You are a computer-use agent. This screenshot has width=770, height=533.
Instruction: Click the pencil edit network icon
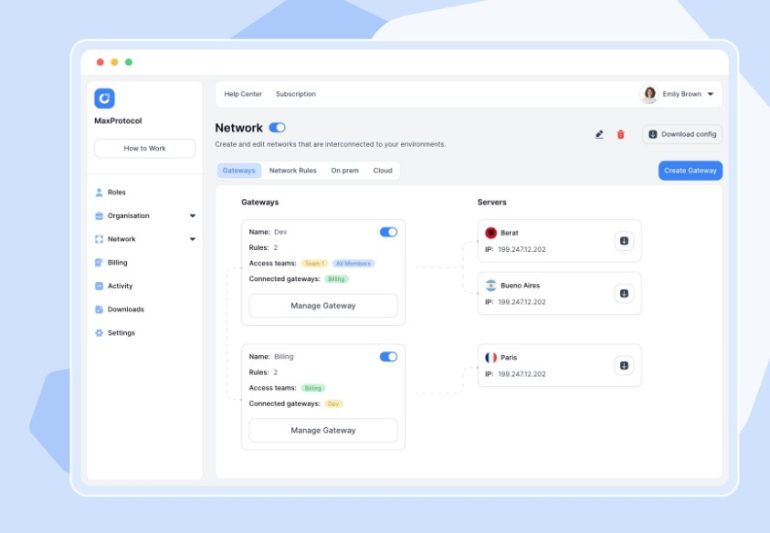pyautogui.click(x=599, y=134)
